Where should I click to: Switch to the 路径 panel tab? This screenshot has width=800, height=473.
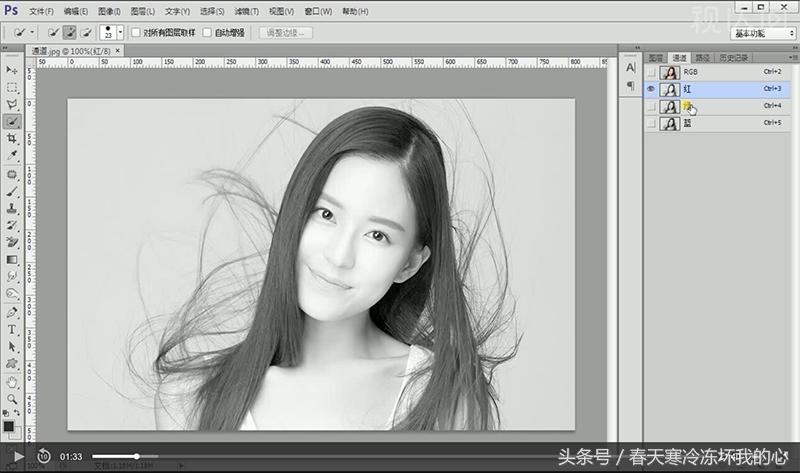coord(703,58)
